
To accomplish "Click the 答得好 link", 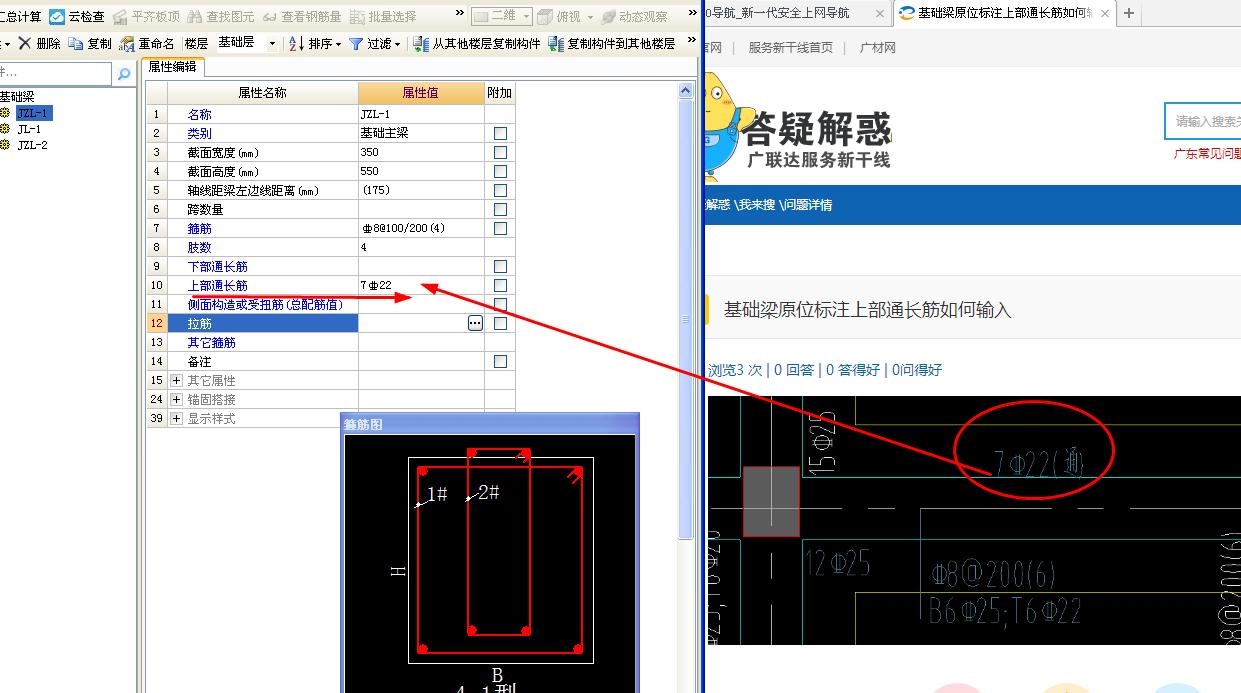I will [x=853, y=370].
